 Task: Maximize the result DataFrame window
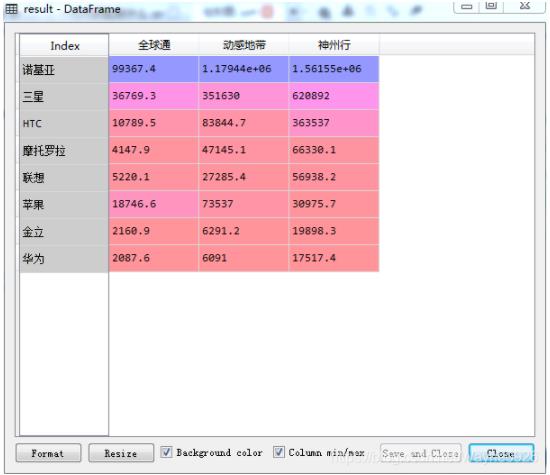pos(491,6)
